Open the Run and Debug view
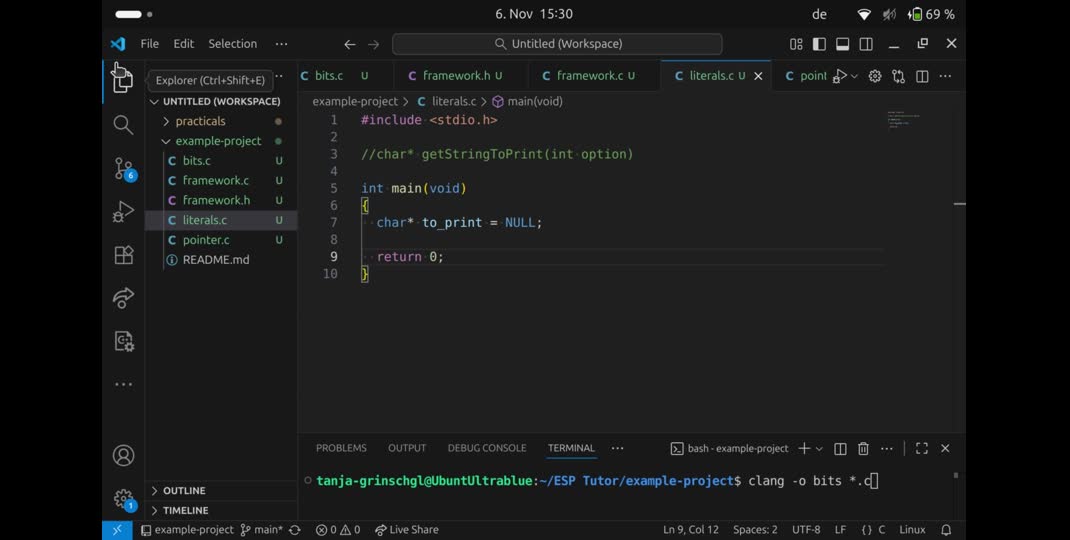 click(x=123, y=212)
